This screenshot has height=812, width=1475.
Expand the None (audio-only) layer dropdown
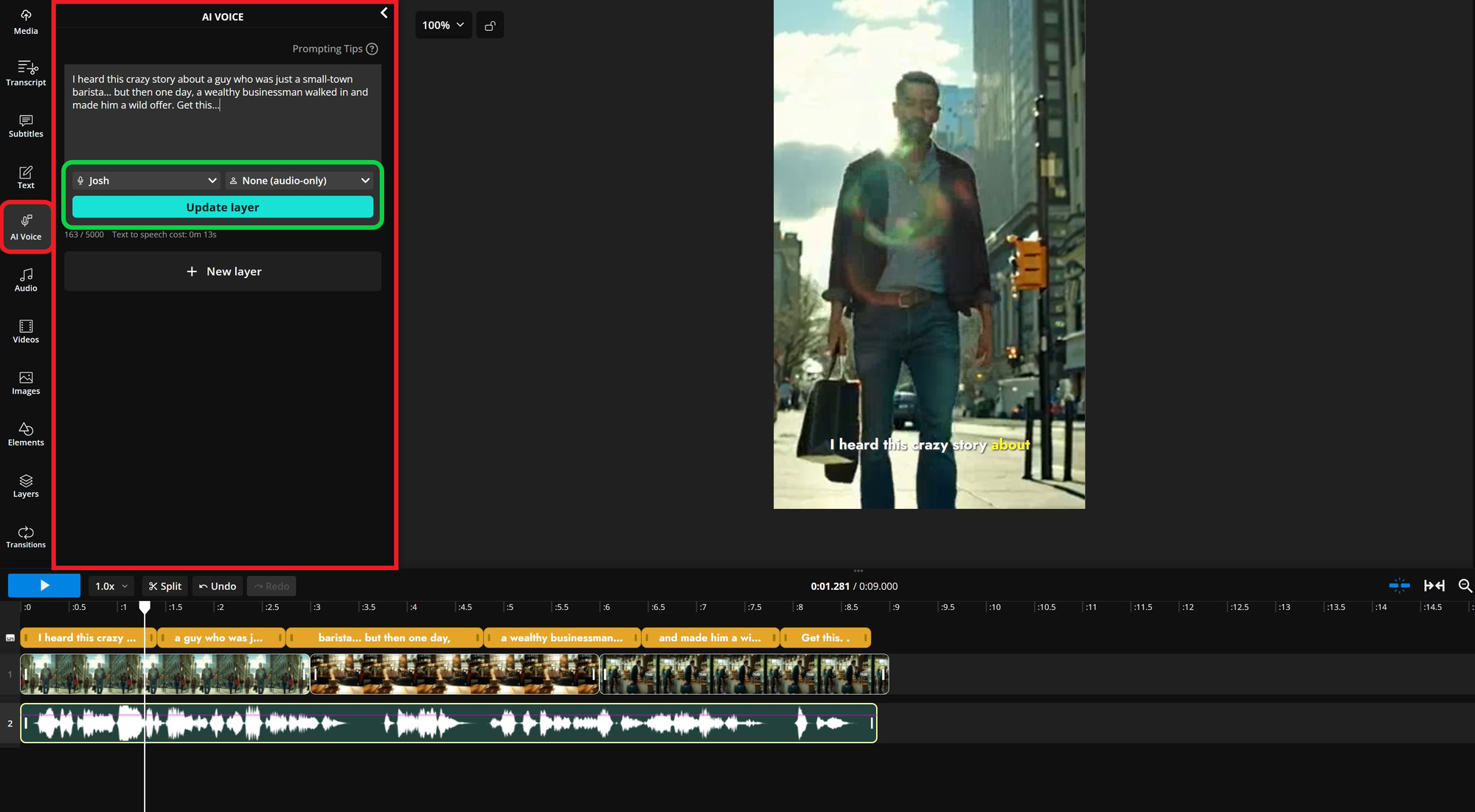[299, 180]
